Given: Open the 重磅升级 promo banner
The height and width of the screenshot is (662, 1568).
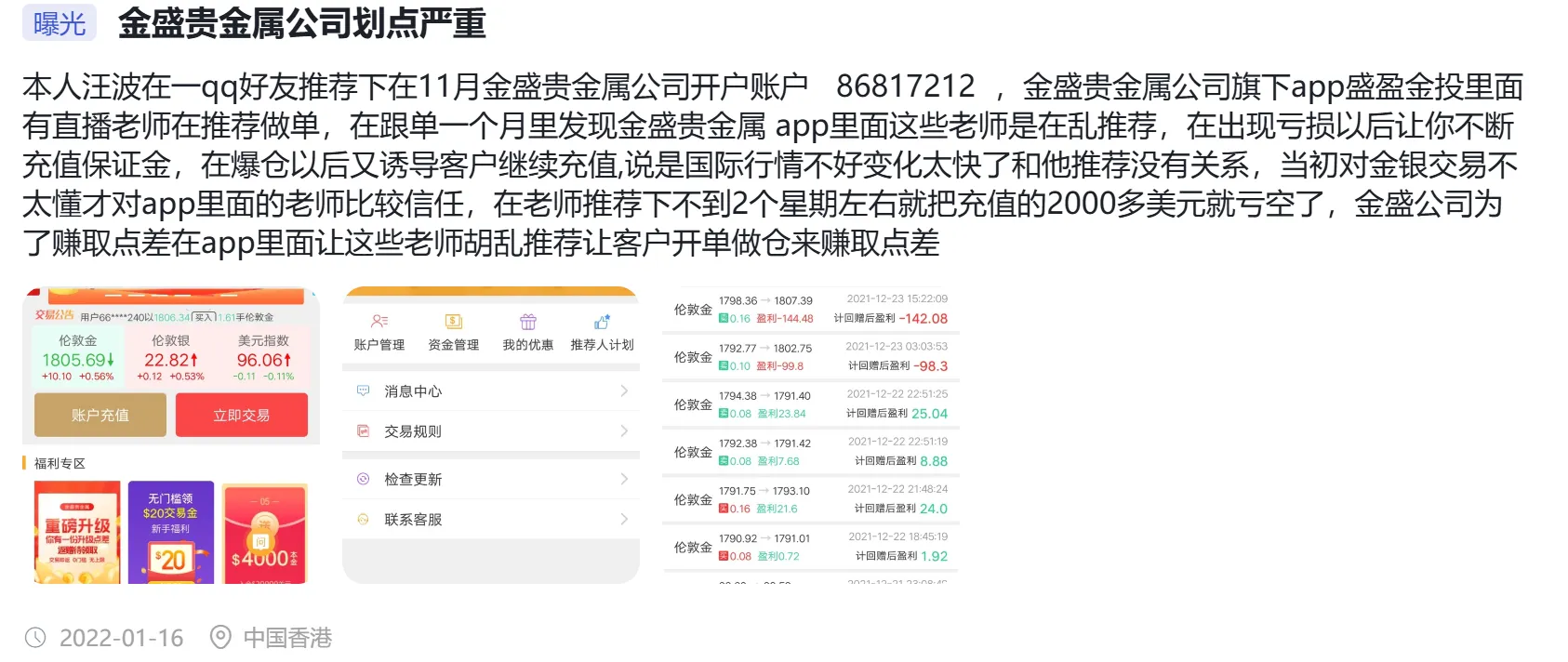Looking at the screenshot, I should tap(77, 533).
